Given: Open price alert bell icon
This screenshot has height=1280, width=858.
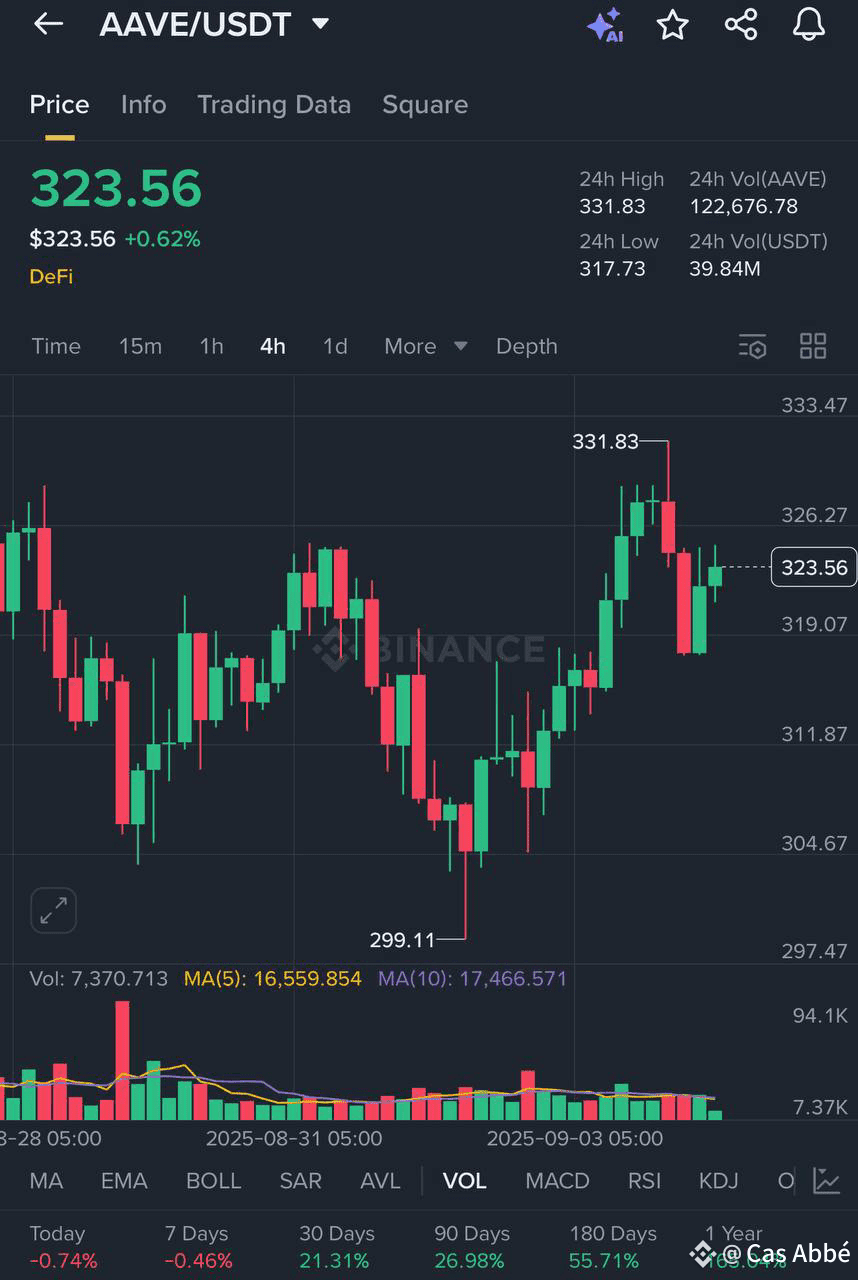Looking at the screenshot, I should 808,25.
